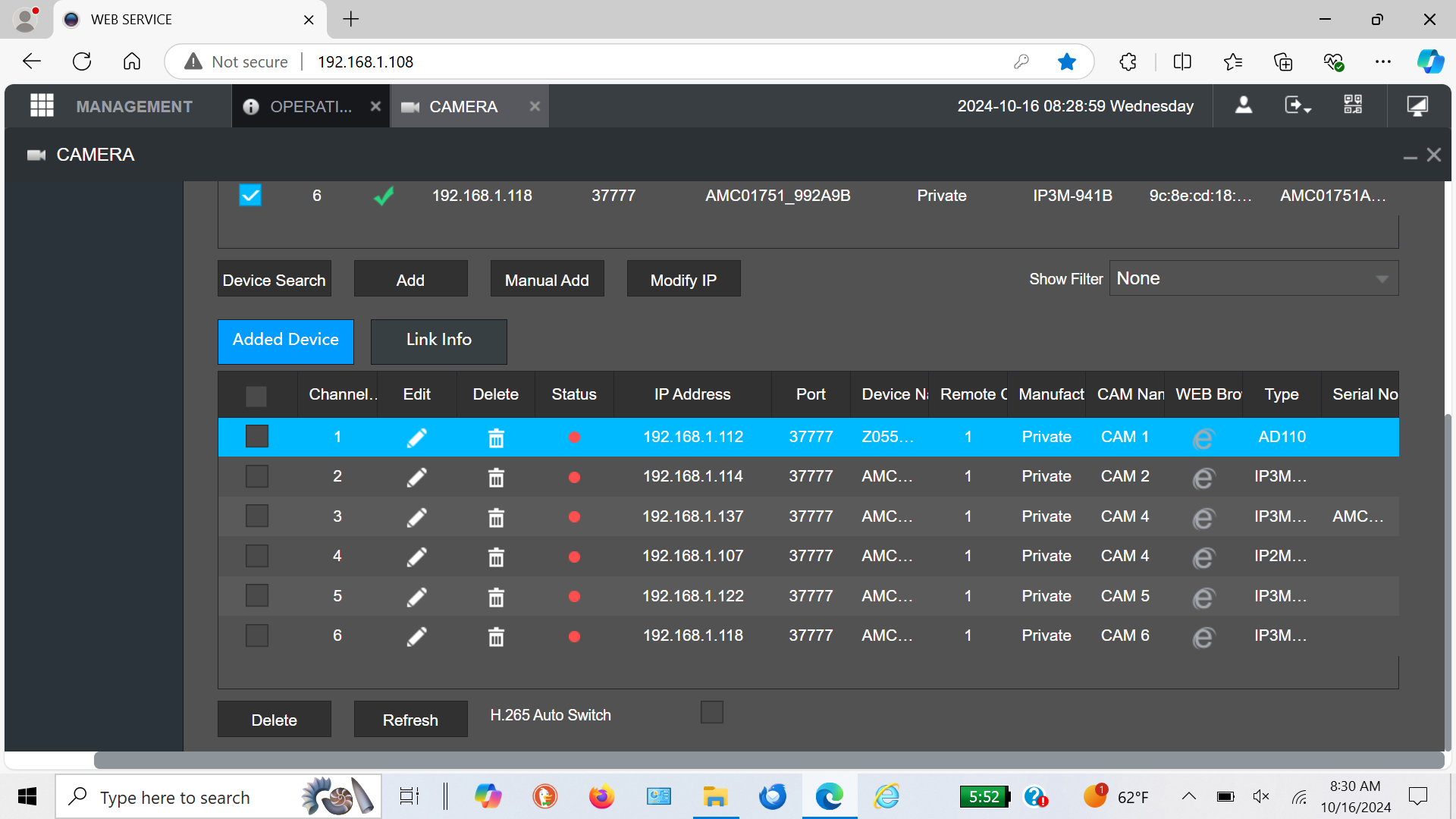
Task: Open browser Settings and more menu
Action: coord(1383,61)
